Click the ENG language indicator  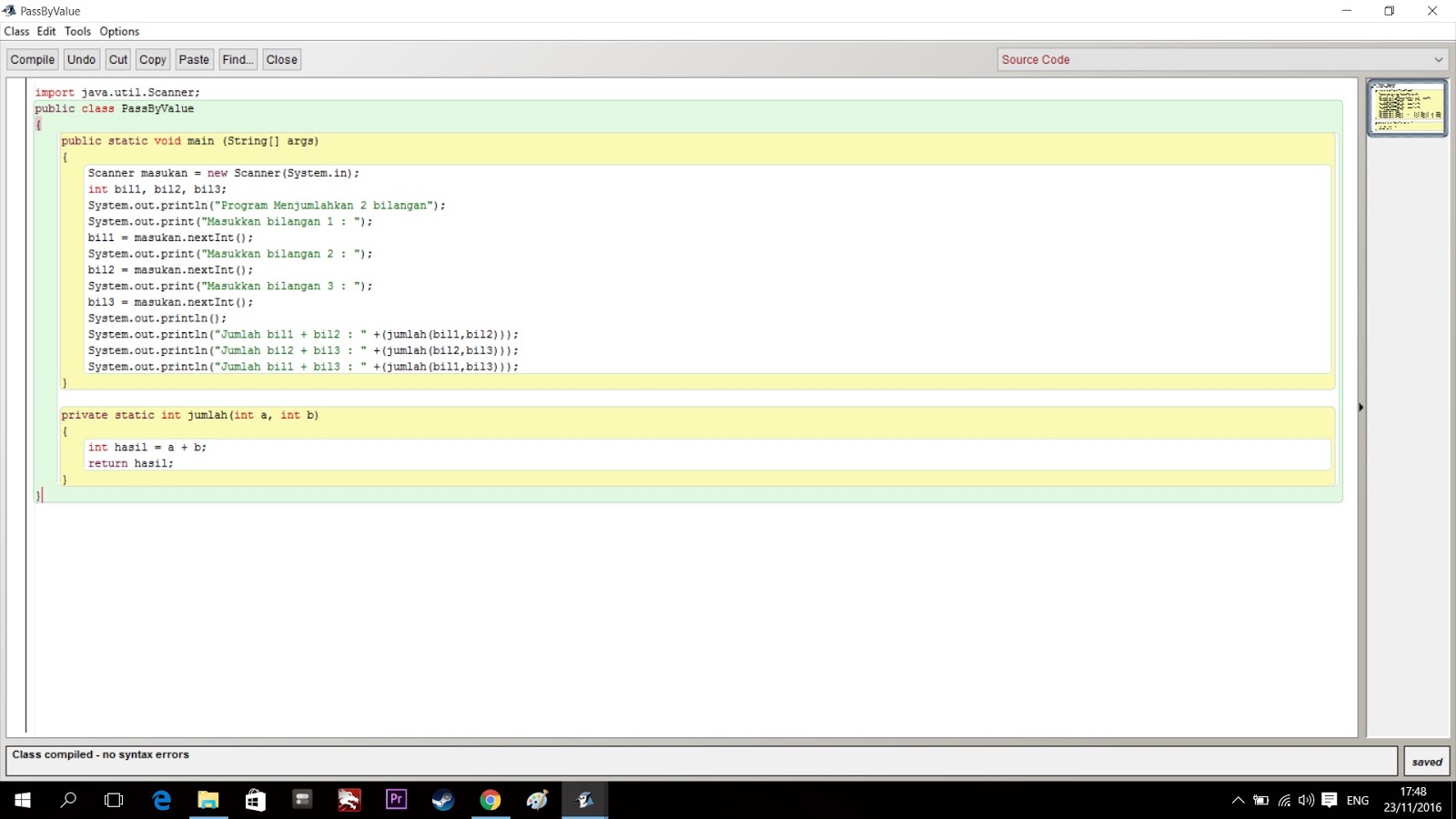tap(1358, 801)
